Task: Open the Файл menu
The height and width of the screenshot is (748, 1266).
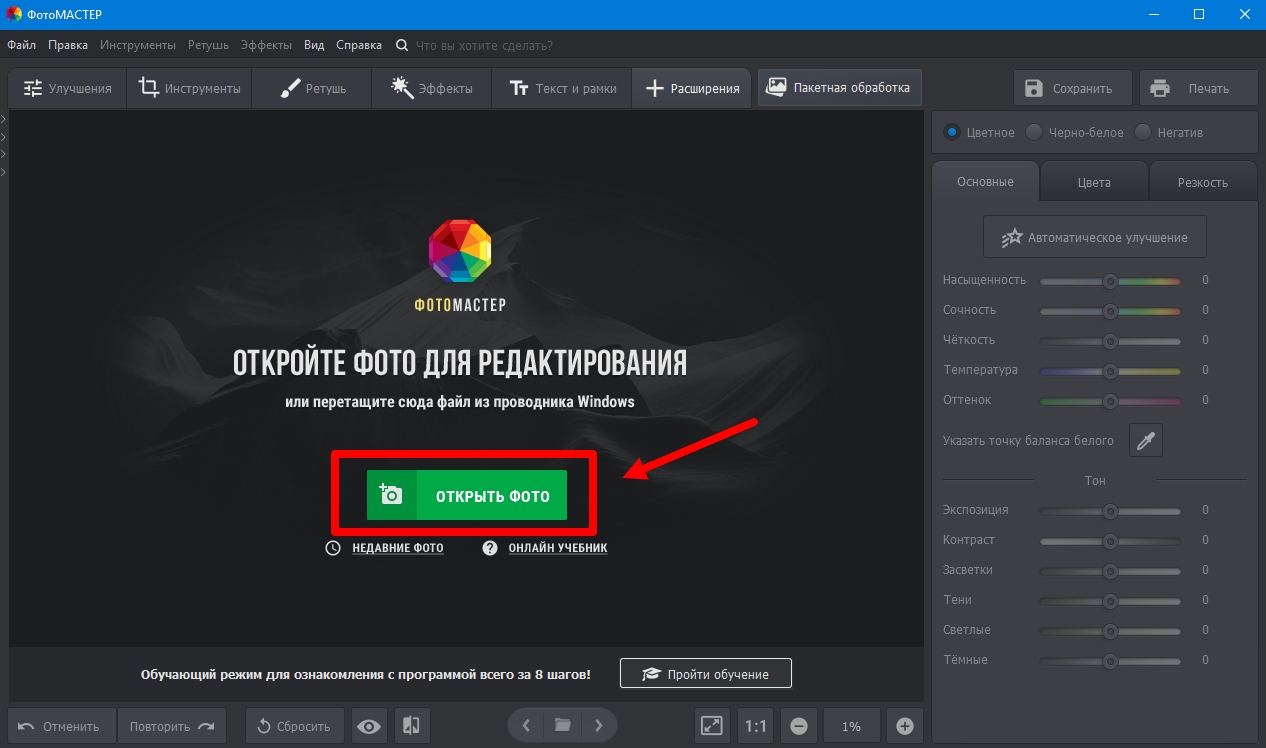Action: point(21,45)
